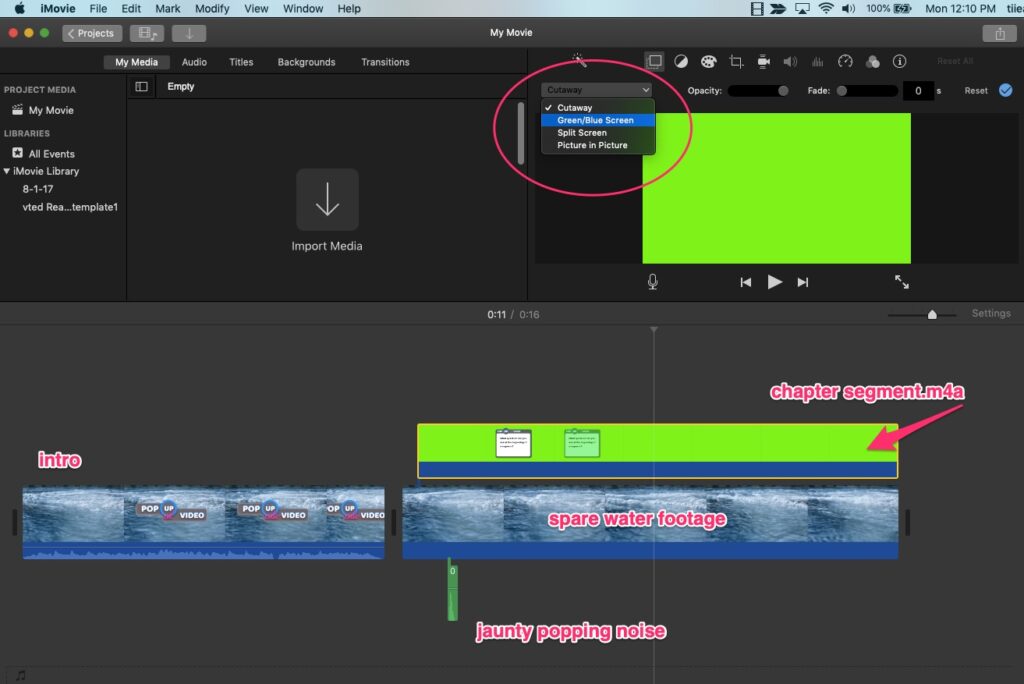This screenshot has width=1024, height=684.
Task: Collapse the iMovie Library tree
Action: click(7, 171)
